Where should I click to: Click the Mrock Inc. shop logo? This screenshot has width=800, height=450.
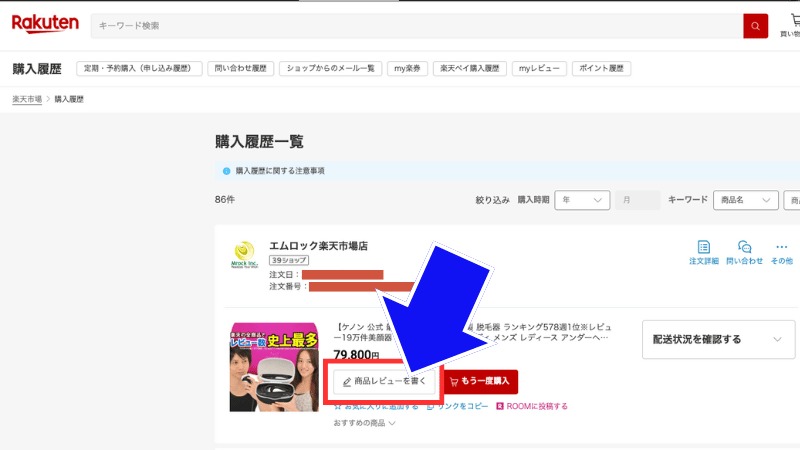(244, 255)
